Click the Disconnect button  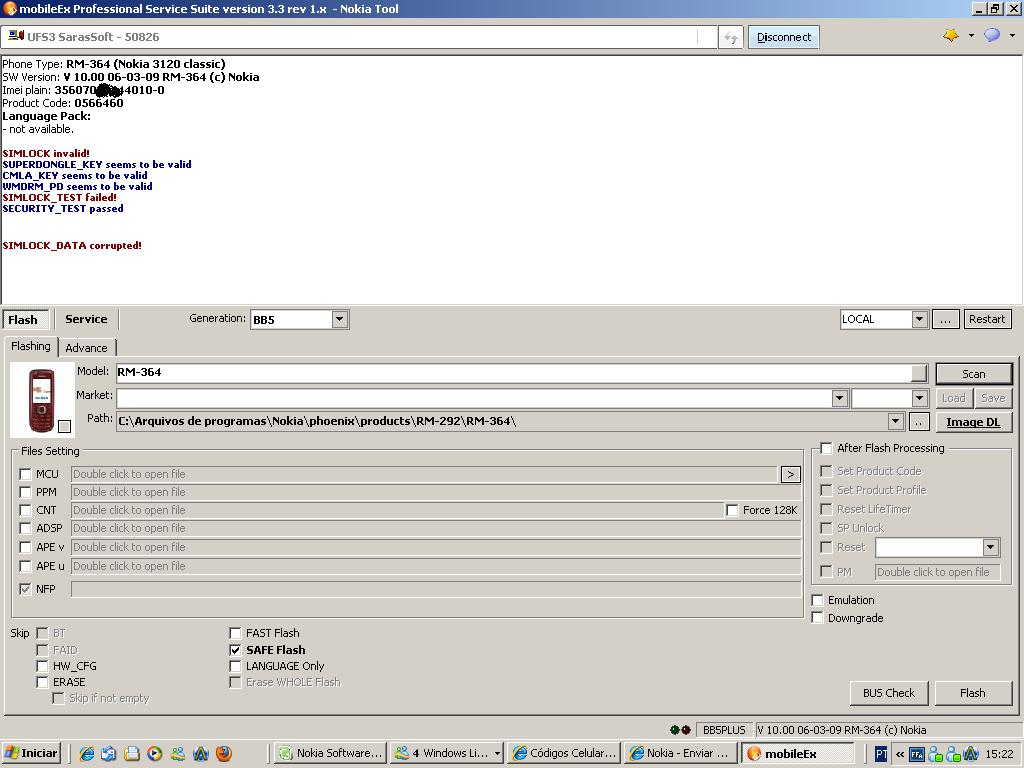point(784,38)
